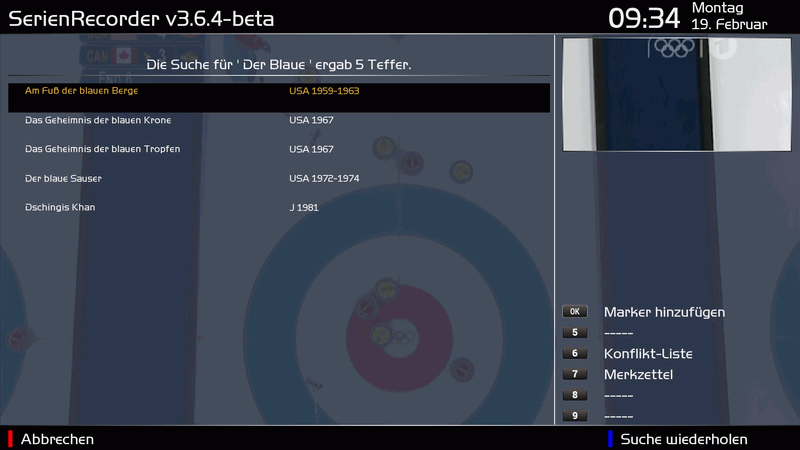Viewport: 800px width, 450px height.
Task: Open the 'Konflikt-Liste' entry
Action: tap(648, 354)
